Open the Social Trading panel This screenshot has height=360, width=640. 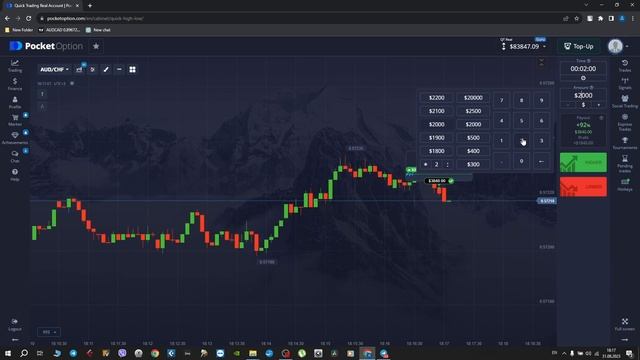(624, 101)
